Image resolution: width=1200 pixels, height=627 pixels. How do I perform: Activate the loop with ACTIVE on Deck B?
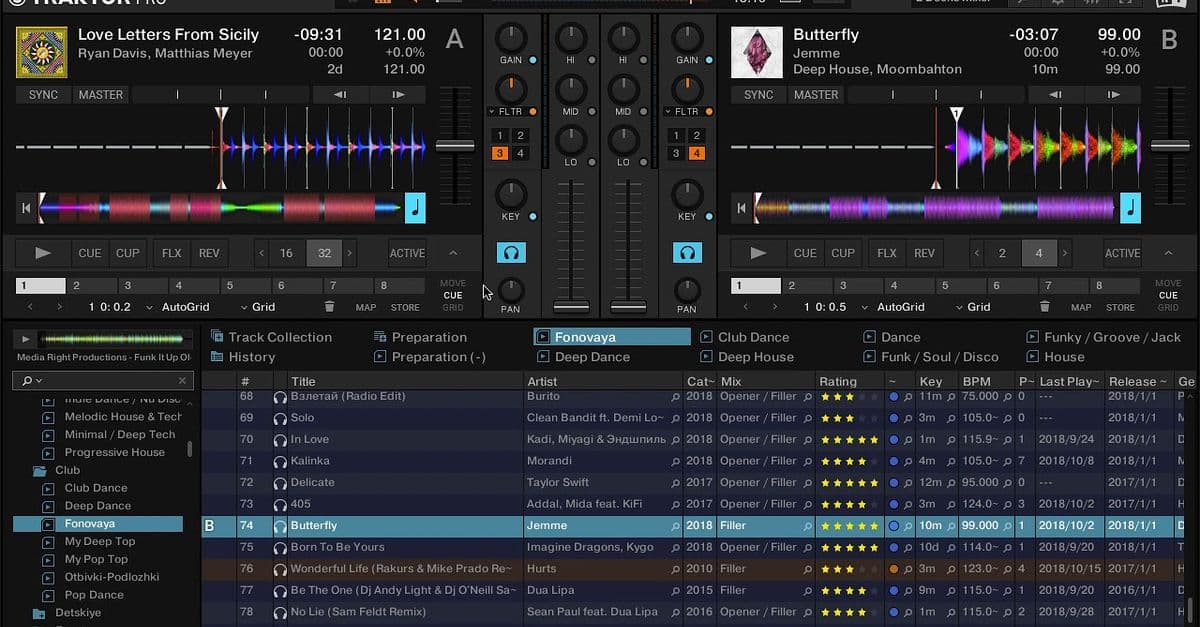(1122, 253)
